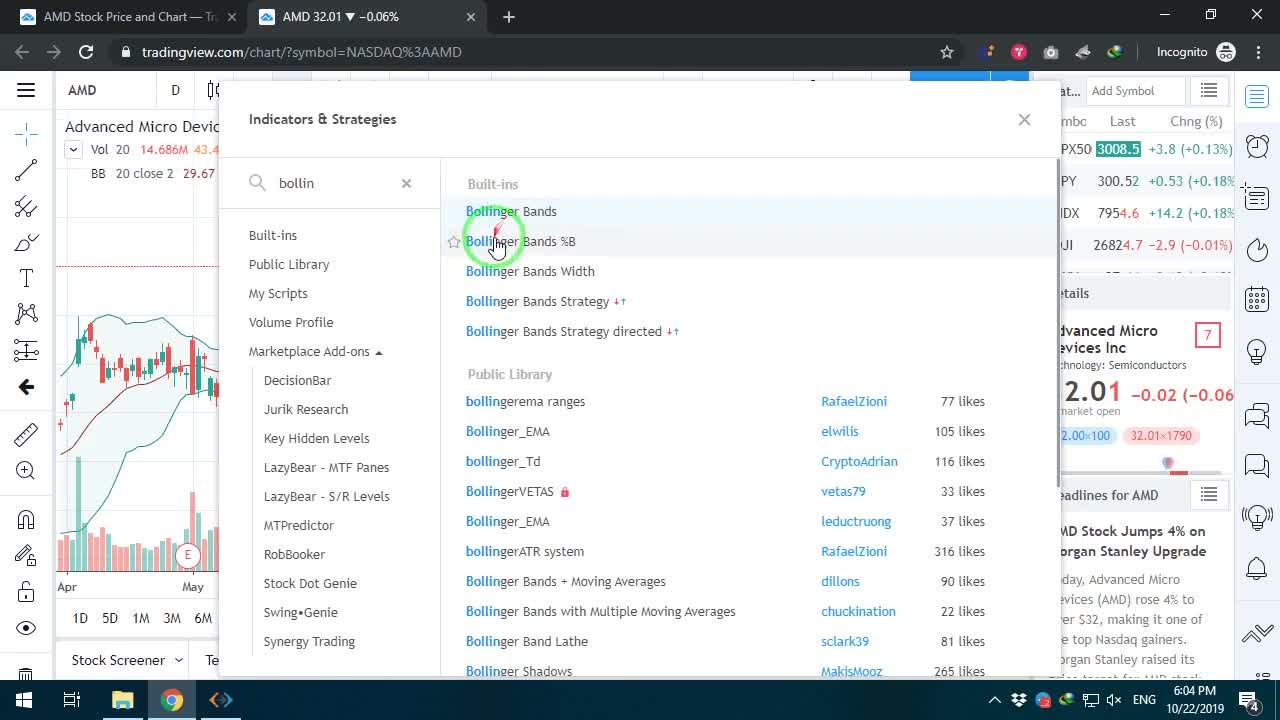The width and height of the screenshot is (1280, 720).
Task: Open the DecisionBar add-on
Action: tap(297, 380)
